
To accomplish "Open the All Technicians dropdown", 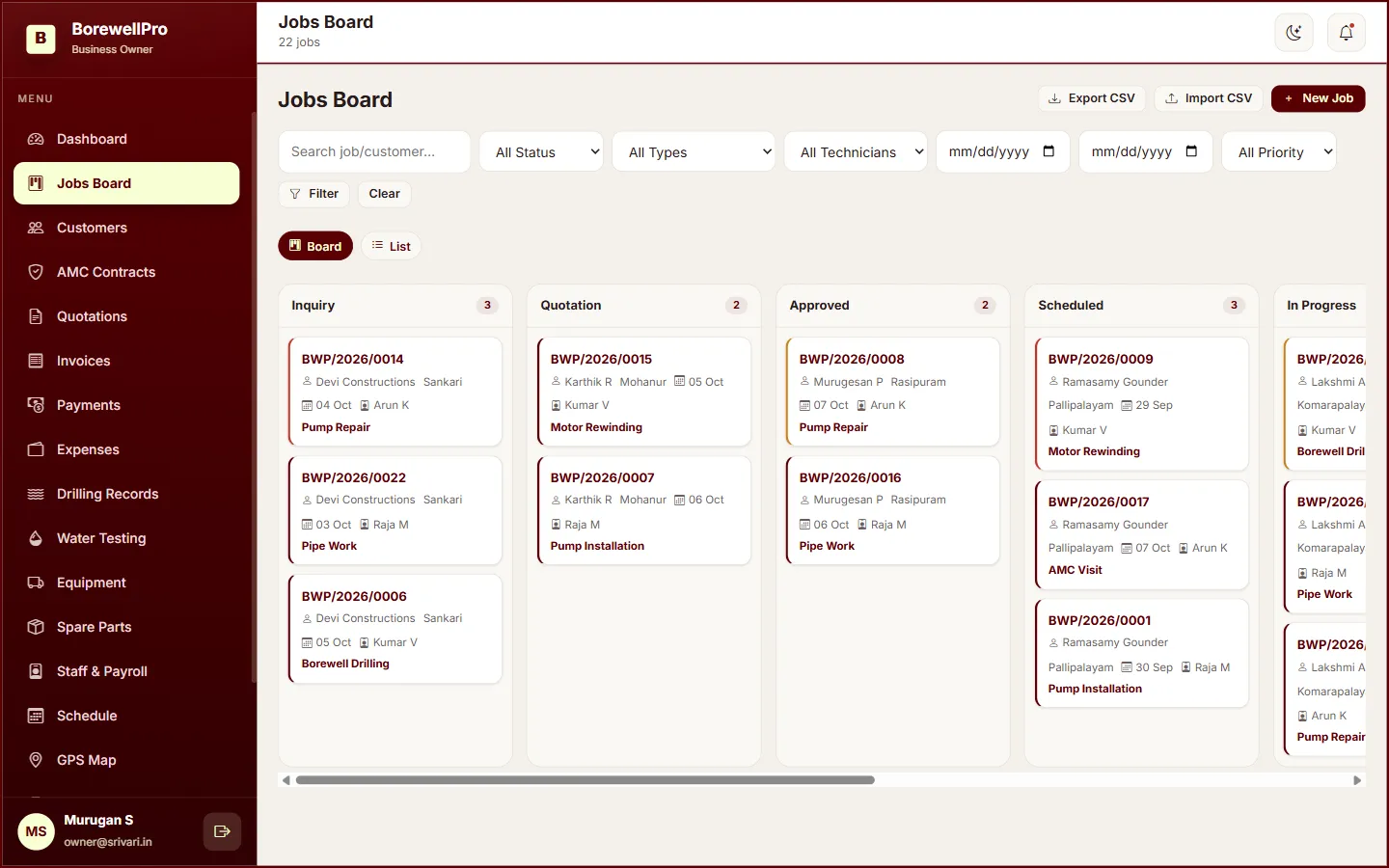I will click(x=856, y=151).
